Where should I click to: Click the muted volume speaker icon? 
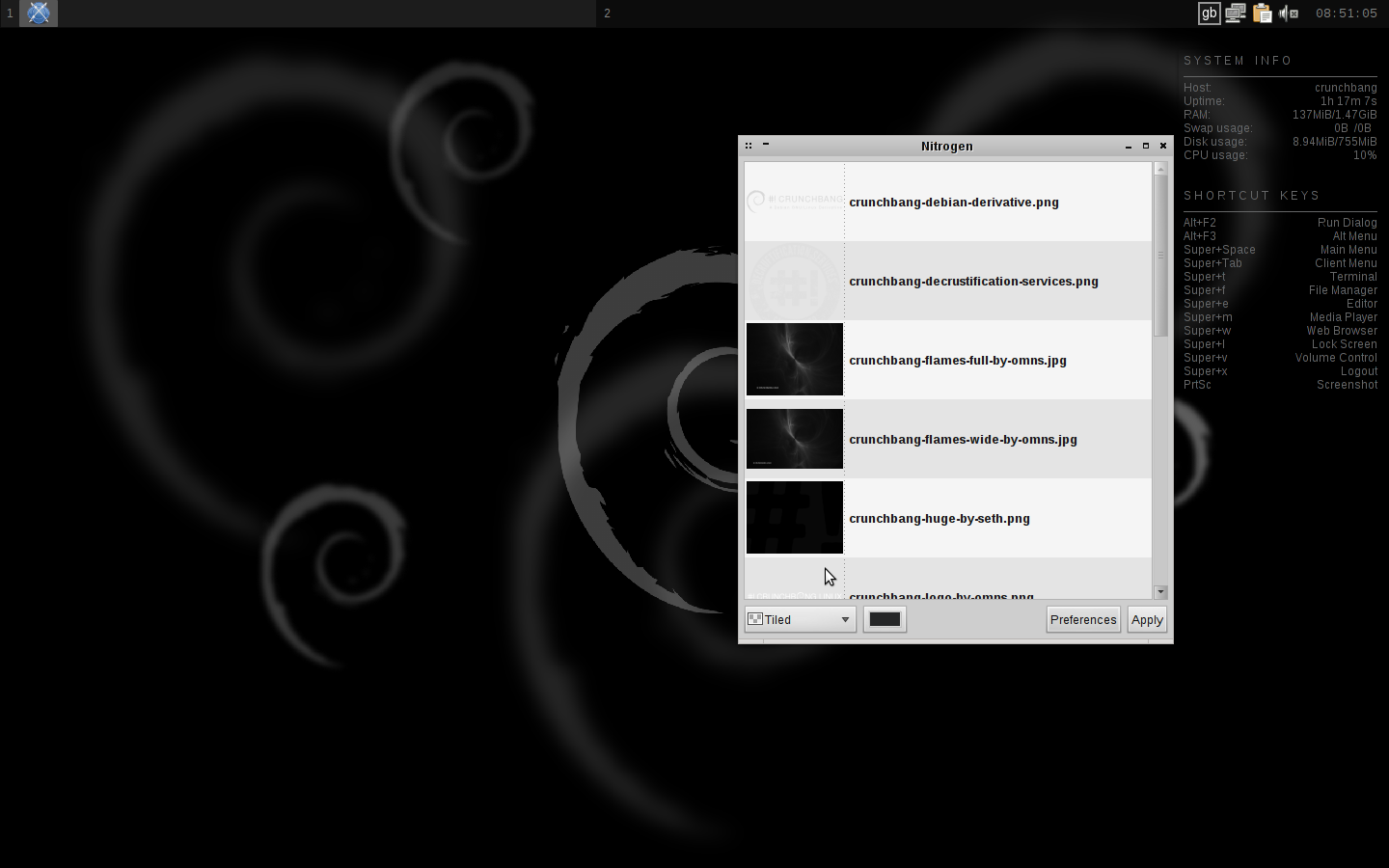pos(1288,14)
